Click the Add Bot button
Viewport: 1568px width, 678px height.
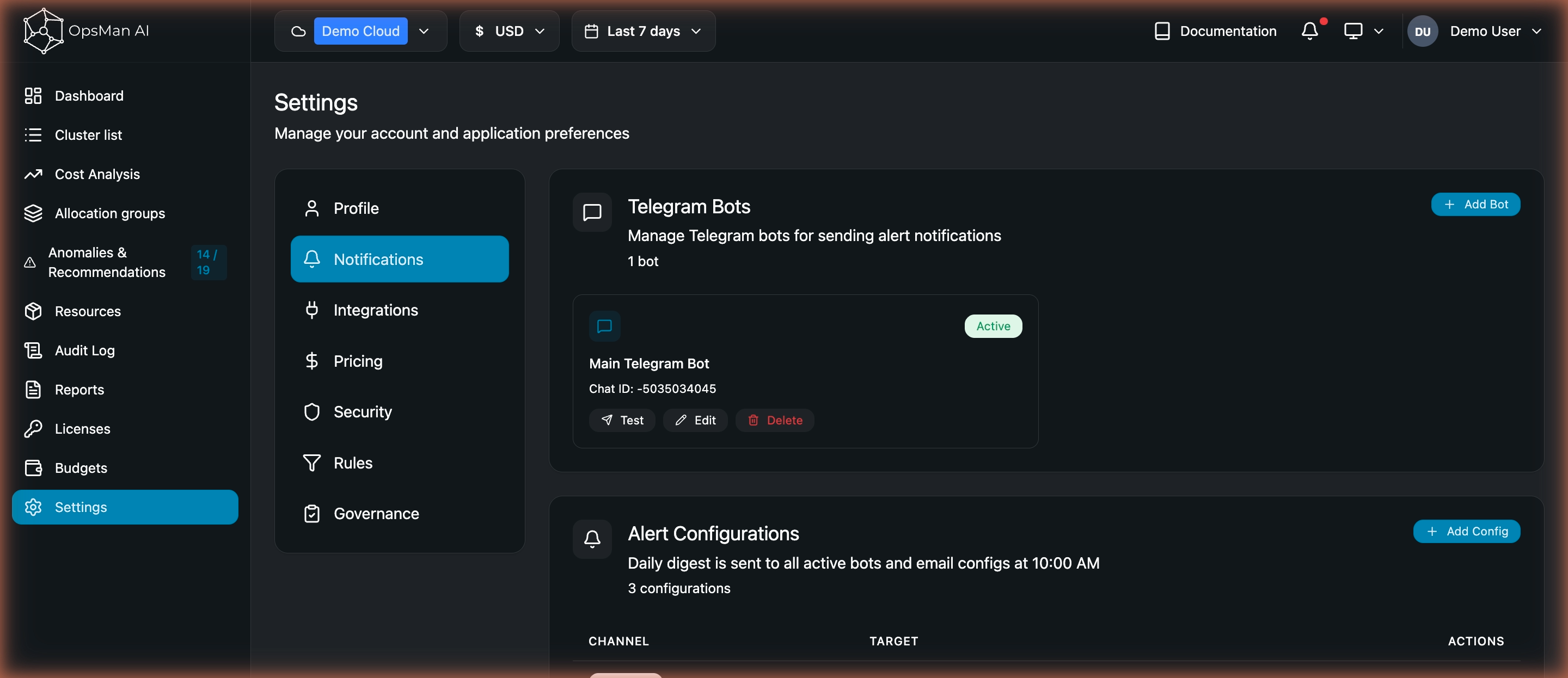[1475, 205]
